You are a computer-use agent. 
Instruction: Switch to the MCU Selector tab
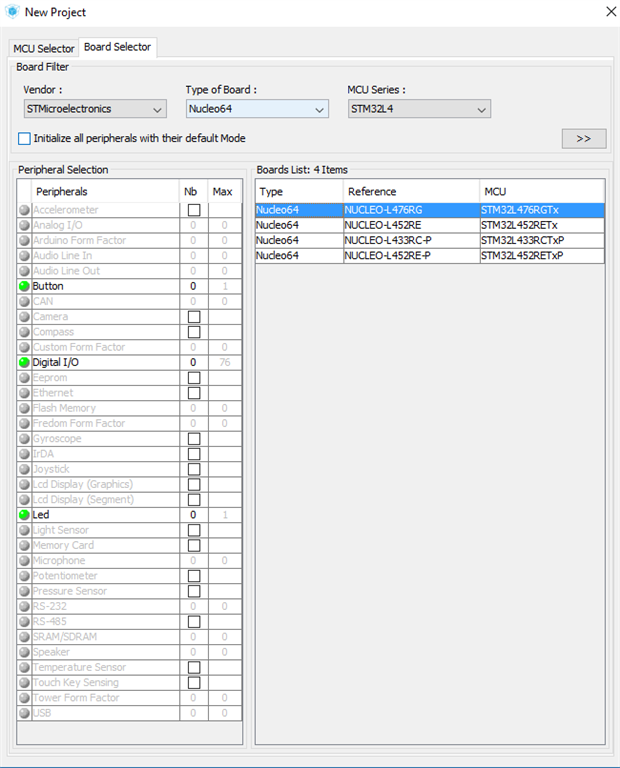(44, 49)
